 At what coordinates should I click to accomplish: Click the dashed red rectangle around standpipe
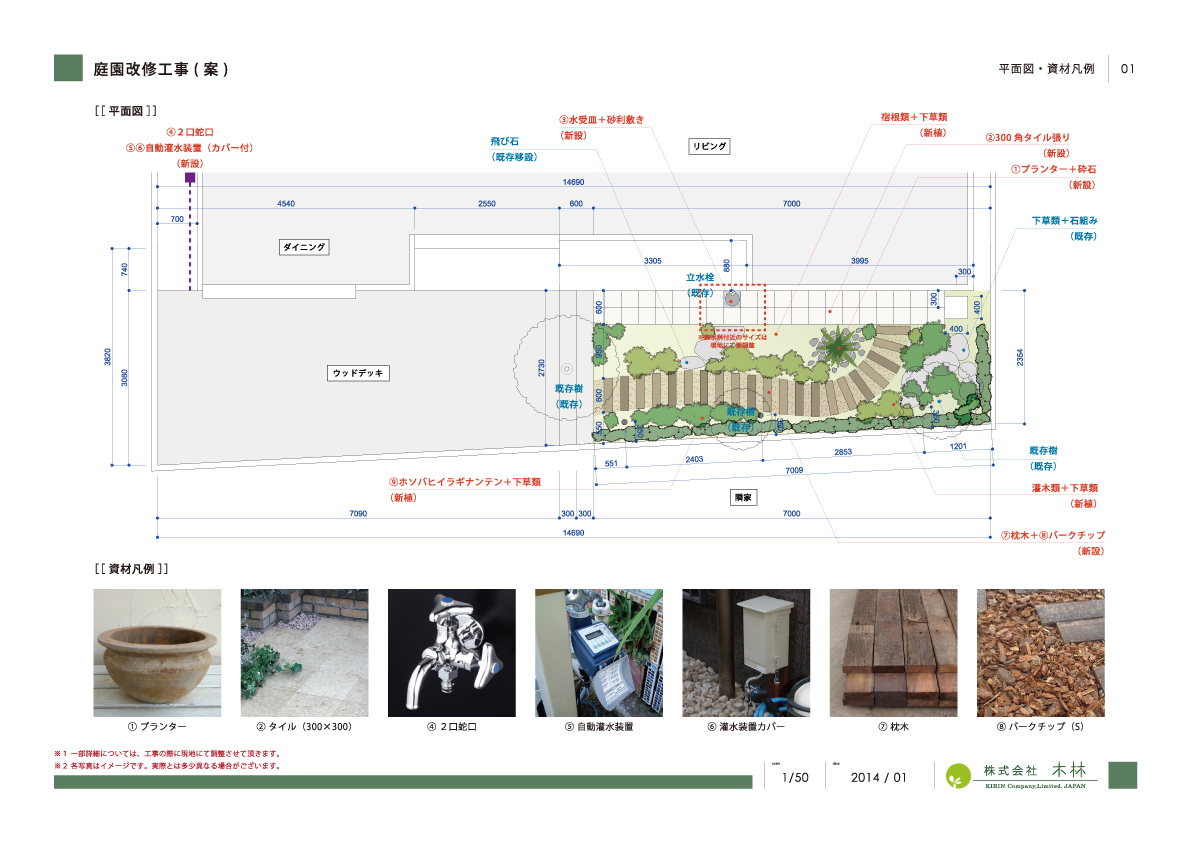coord(732,308)
